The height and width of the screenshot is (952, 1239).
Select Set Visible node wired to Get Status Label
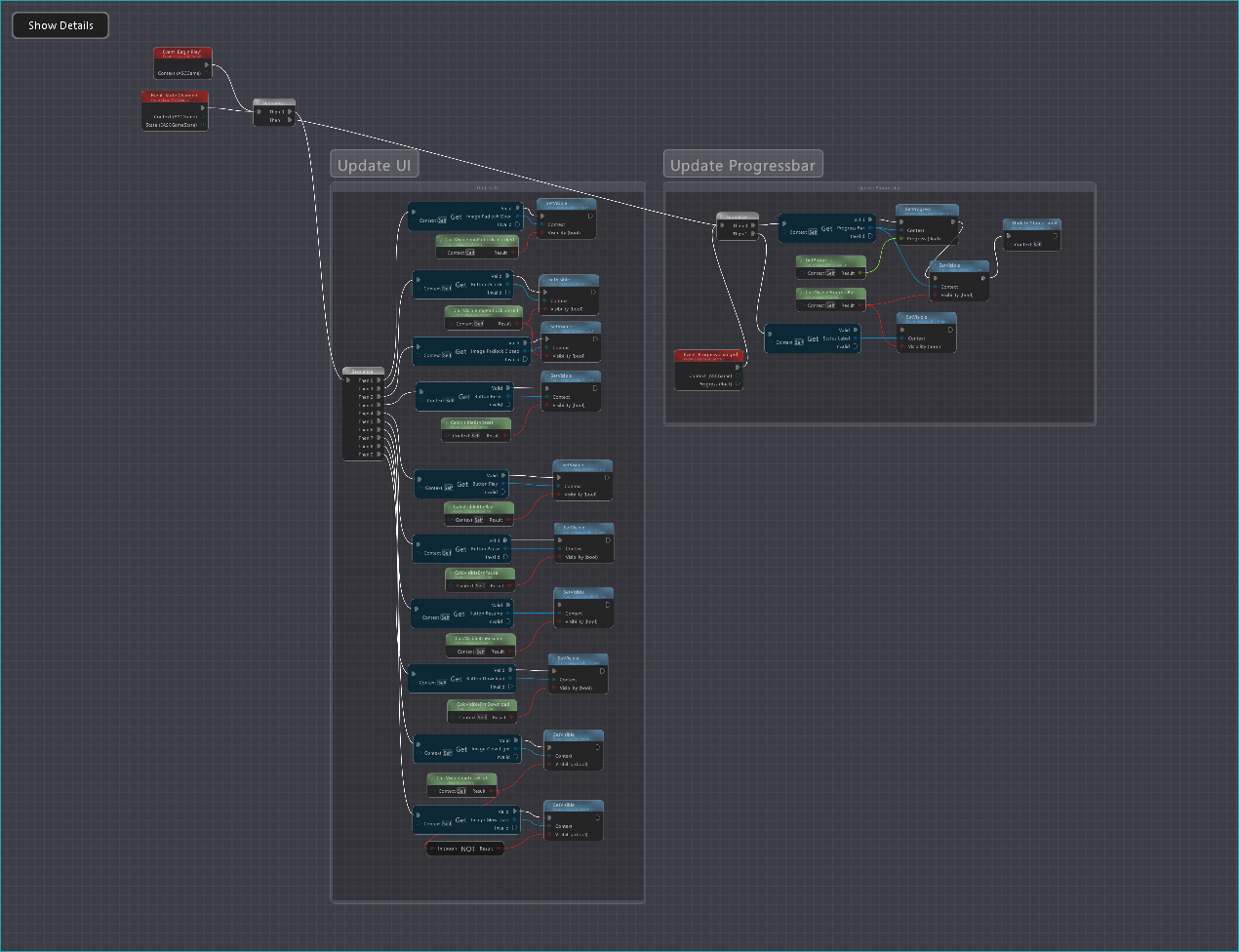click(926, 333)
